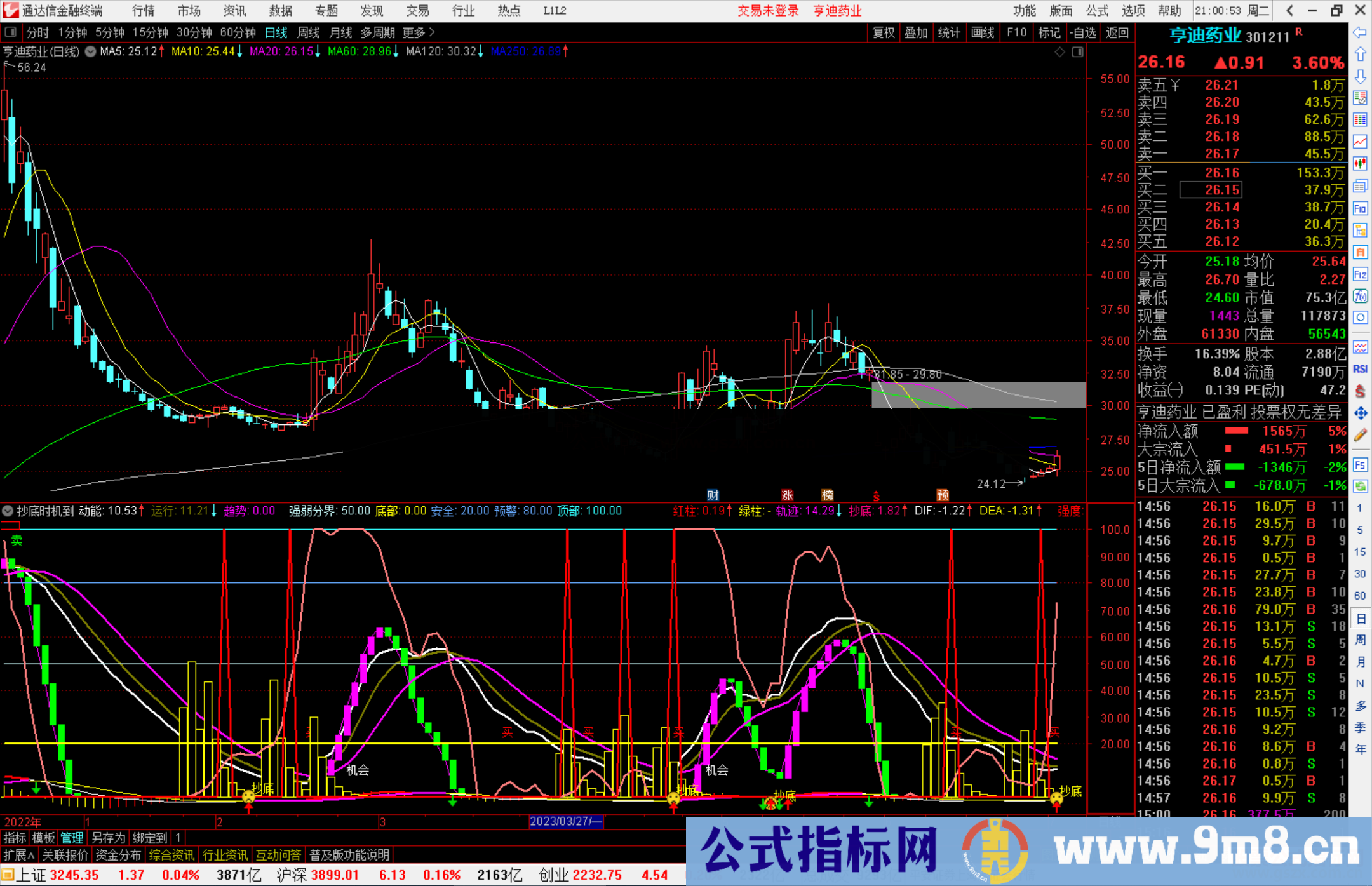
Task: Open the 多周期 dropdown
Action: click(x=379, y=32)
